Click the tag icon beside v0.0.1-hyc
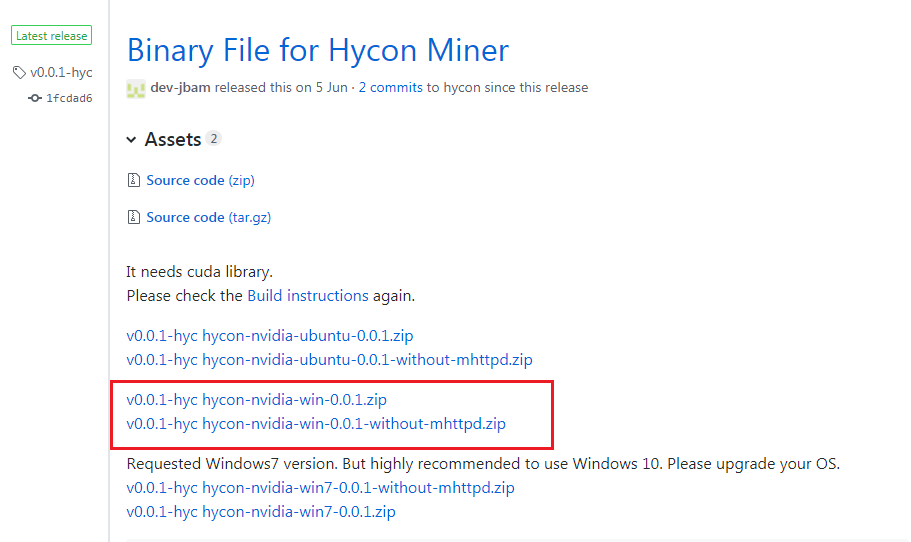 [x=19, y=73]
